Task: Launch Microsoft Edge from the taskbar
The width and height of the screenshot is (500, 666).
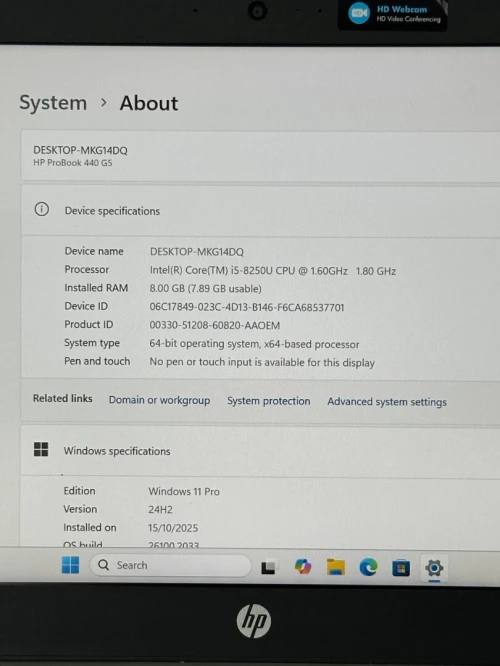Action: [x=368, y=567]
